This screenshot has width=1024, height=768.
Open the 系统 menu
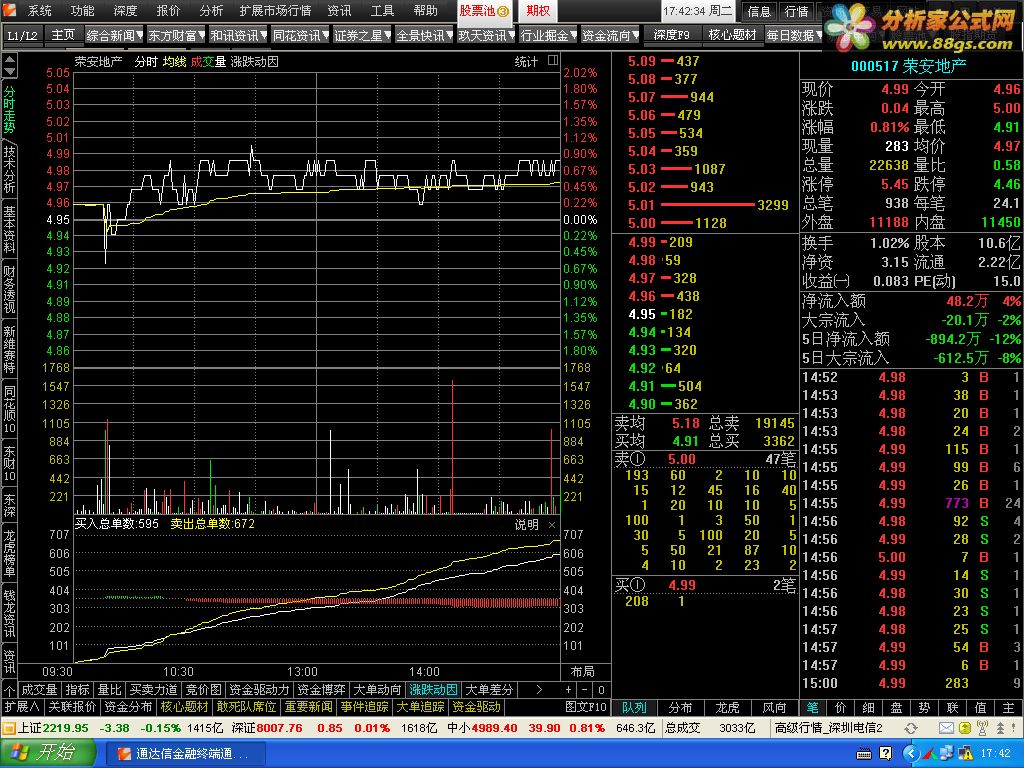pos(39,10)
